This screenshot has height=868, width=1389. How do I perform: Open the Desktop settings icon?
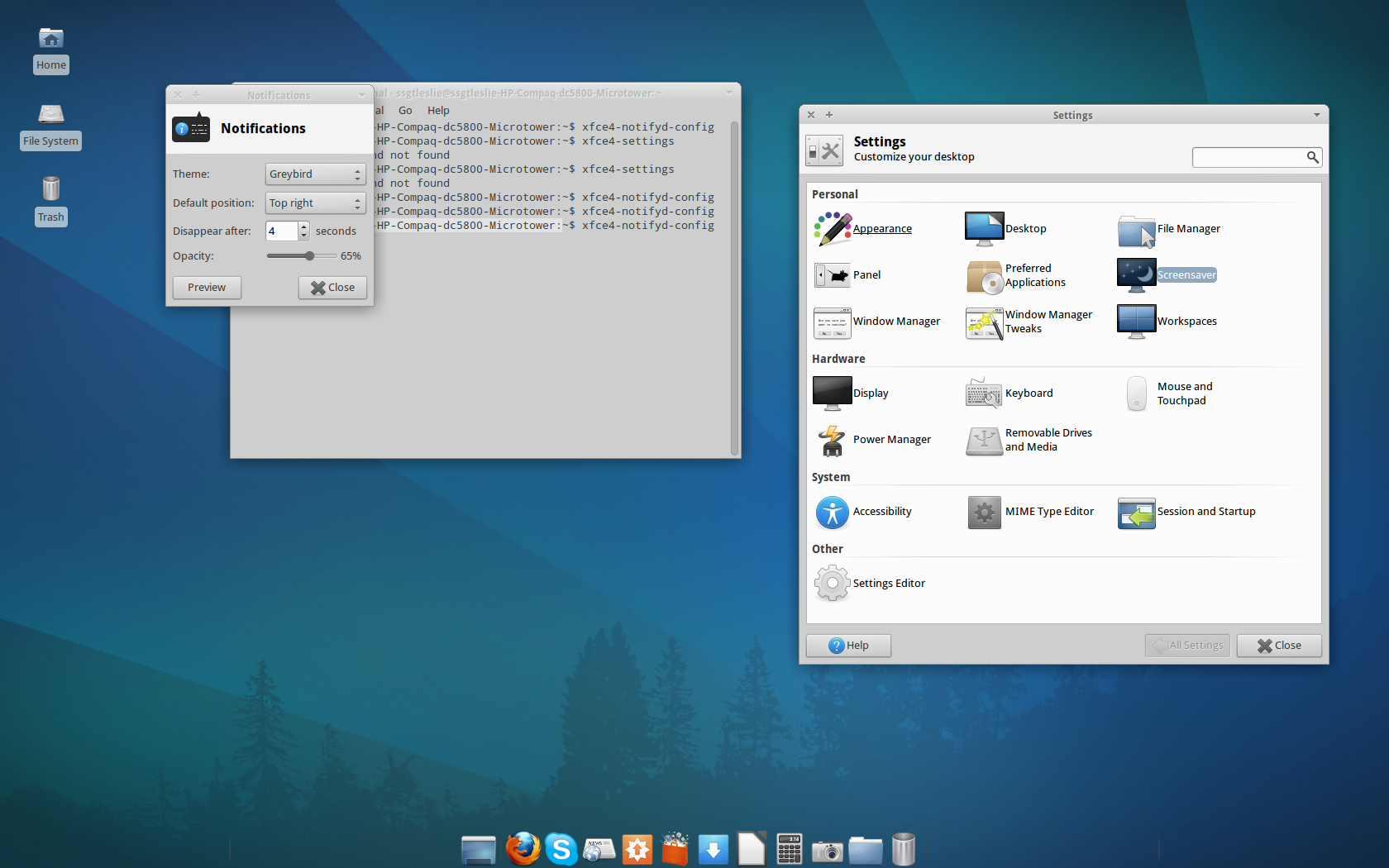coord(984,229)
